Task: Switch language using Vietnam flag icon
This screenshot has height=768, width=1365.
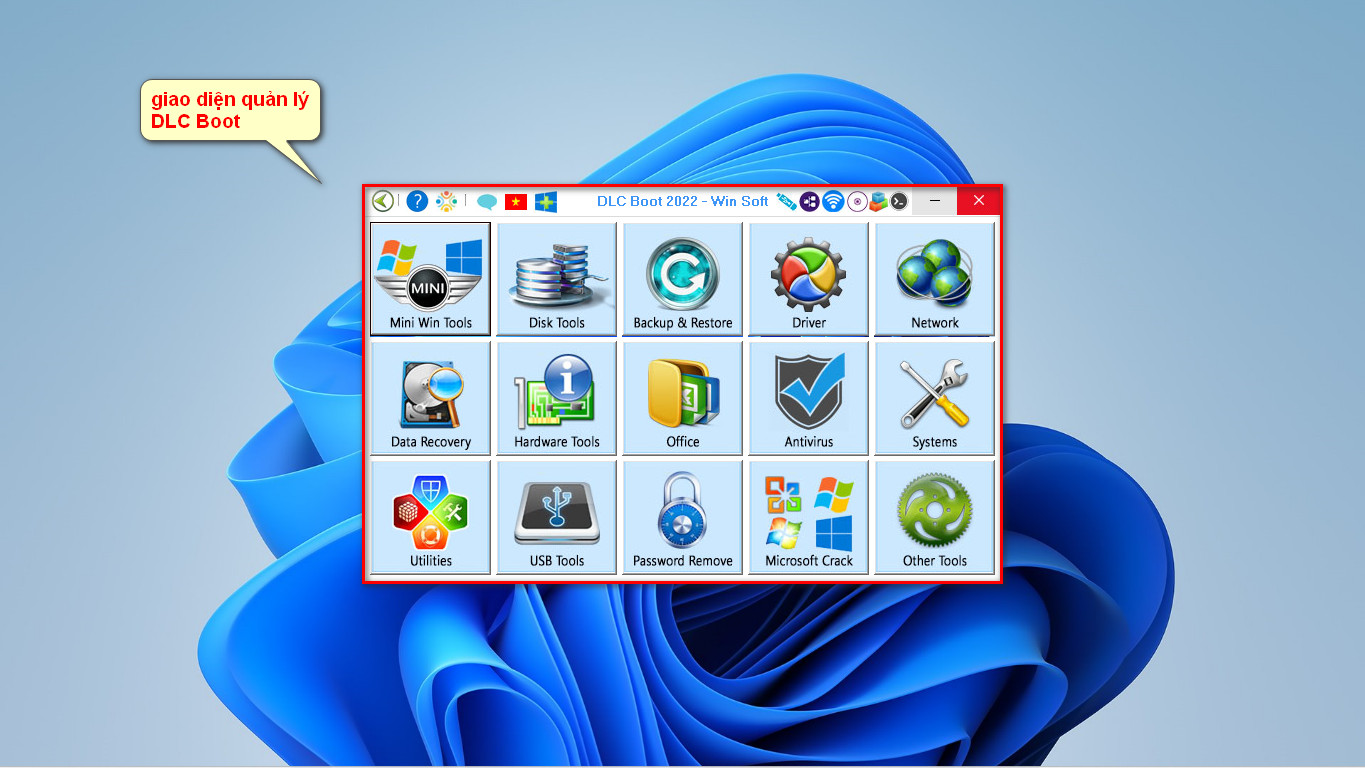Action: tap(516, 202)
